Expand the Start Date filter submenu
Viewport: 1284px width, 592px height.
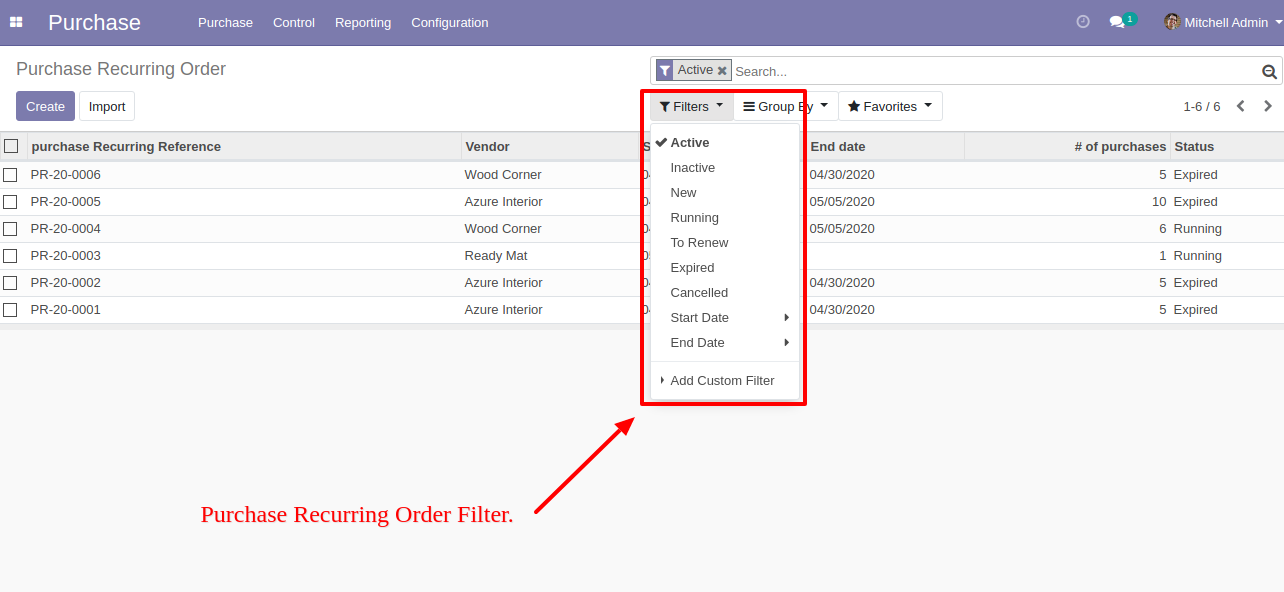pyautogui.click(x=725, y=318)
